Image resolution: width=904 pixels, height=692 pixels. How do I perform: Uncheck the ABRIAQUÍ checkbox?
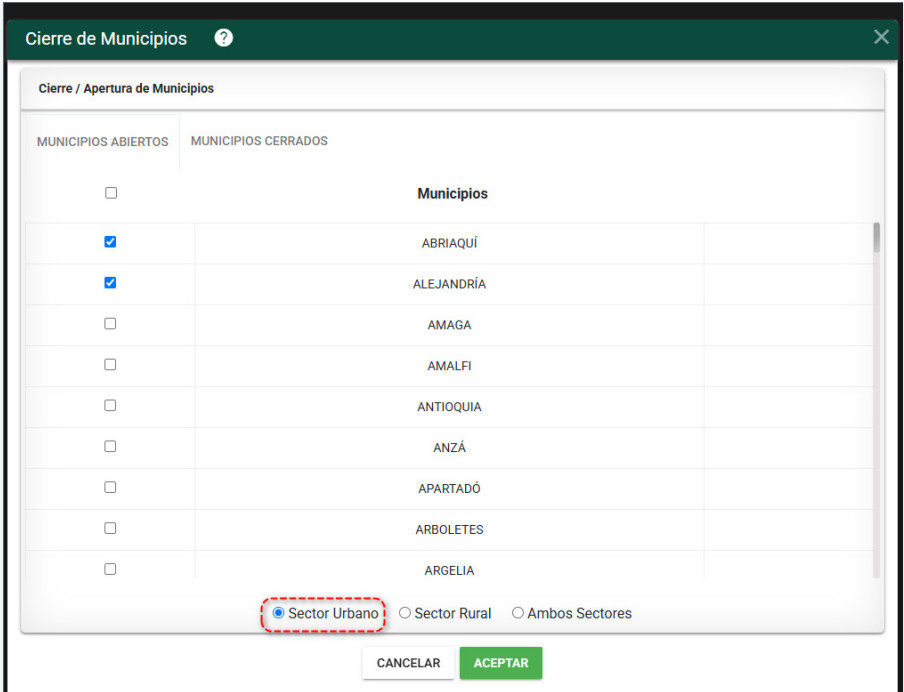(x=110, y=242)
